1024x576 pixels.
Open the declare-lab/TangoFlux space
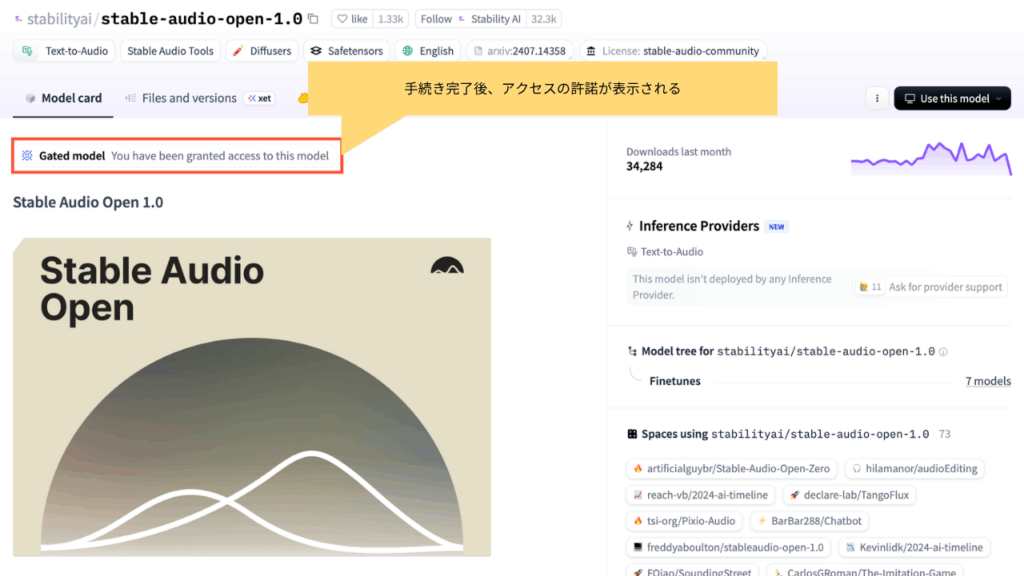846,495
